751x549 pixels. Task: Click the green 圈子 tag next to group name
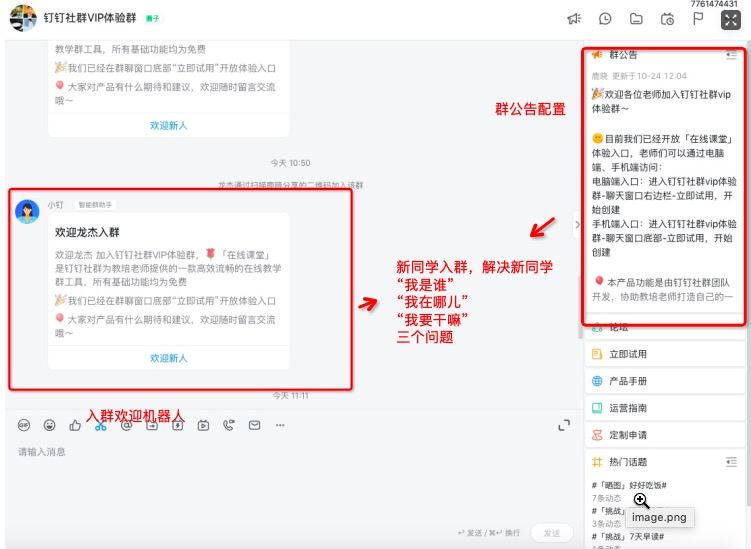153,18
